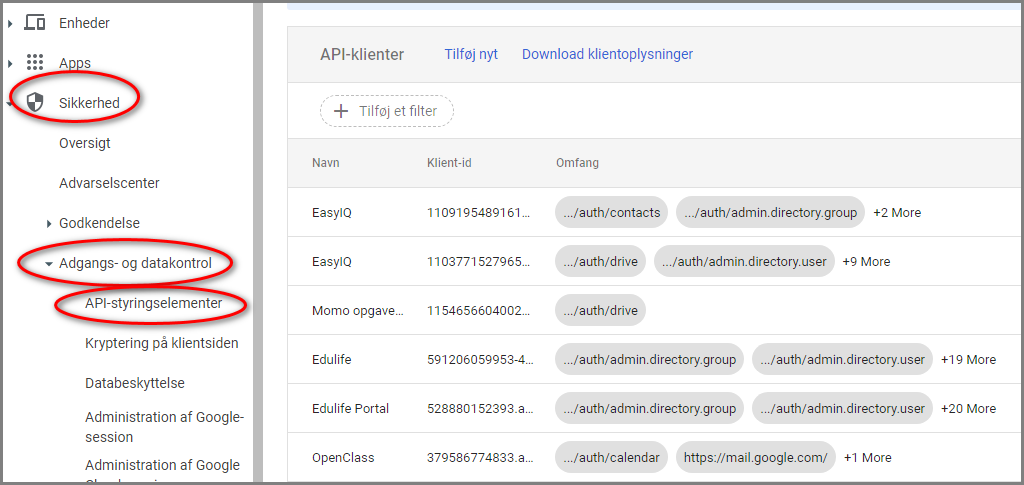Click .../auth/admin.directory.user chip in EasyIQ row

(744, 262)
